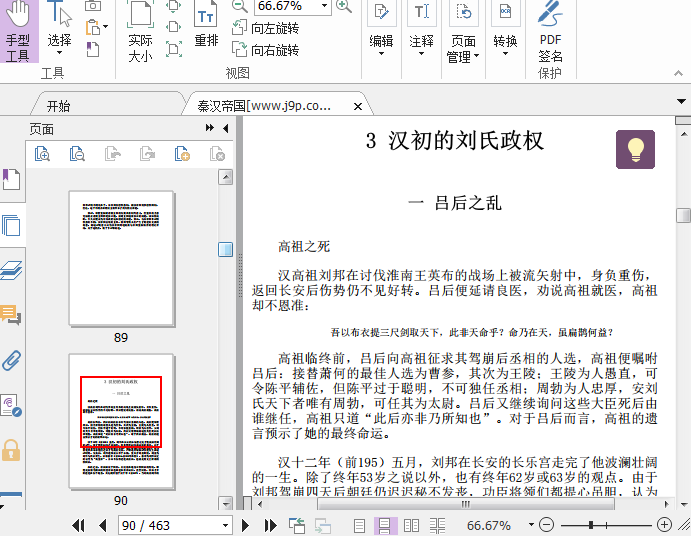Enlarge page thumbnails icon
The width and height of the screenshot is (691, 536).
click(42, 154)
